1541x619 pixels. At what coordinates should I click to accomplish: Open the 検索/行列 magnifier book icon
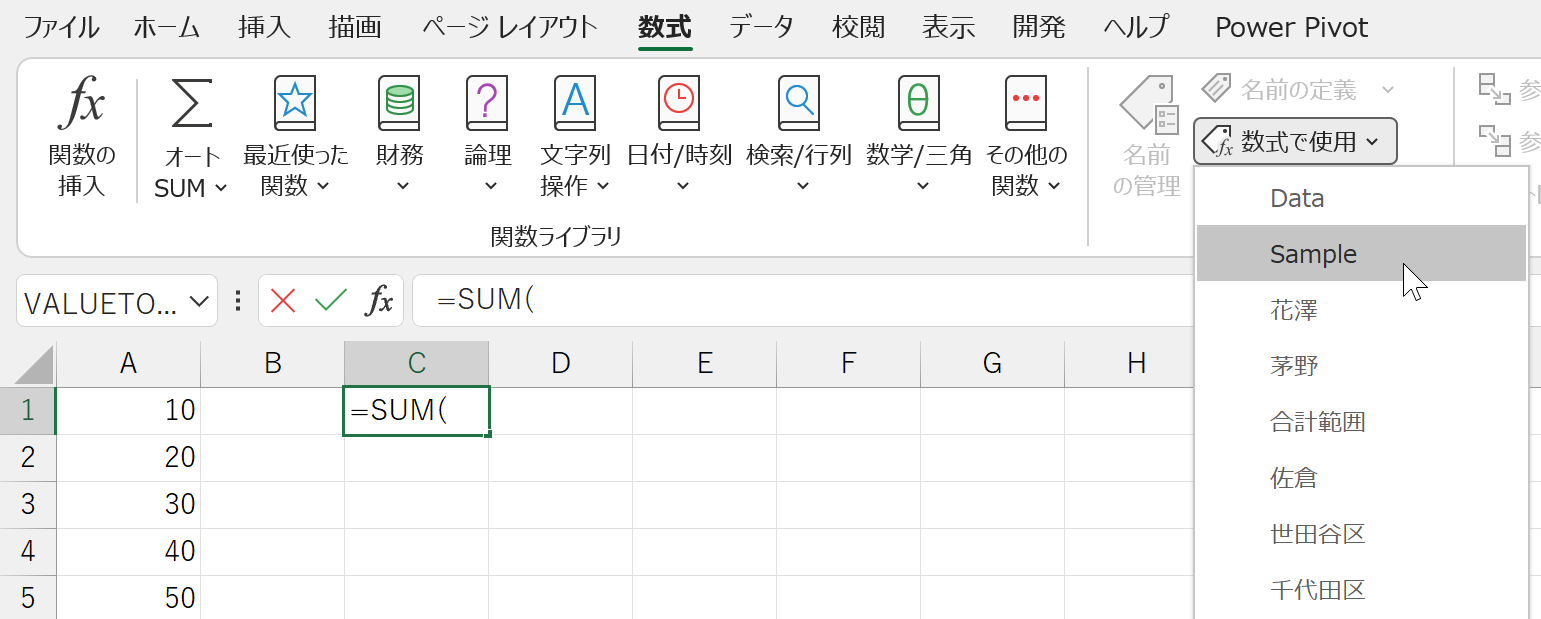(798, 104)
